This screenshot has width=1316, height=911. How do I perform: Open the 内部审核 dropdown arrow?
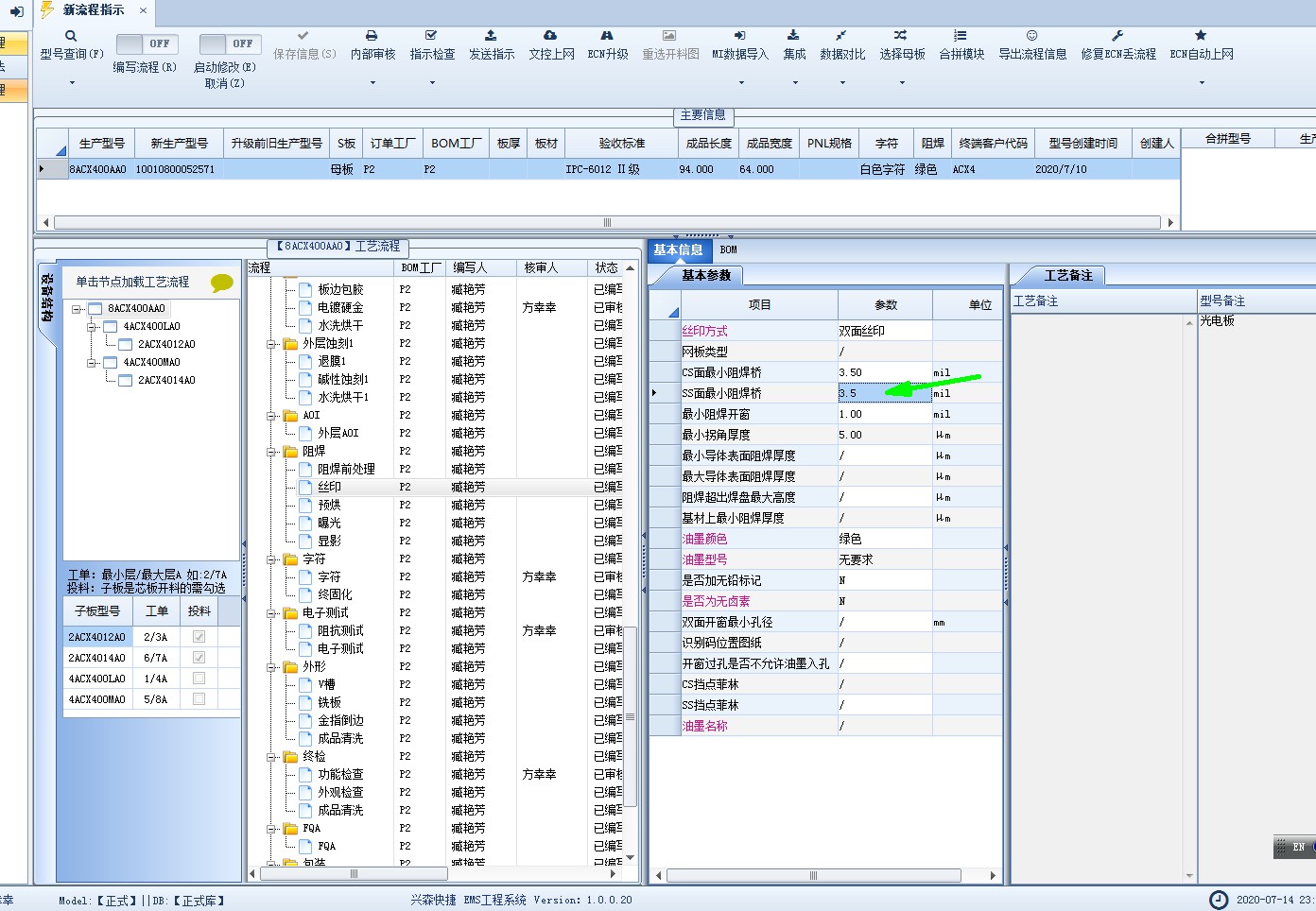tap(372, 83)
